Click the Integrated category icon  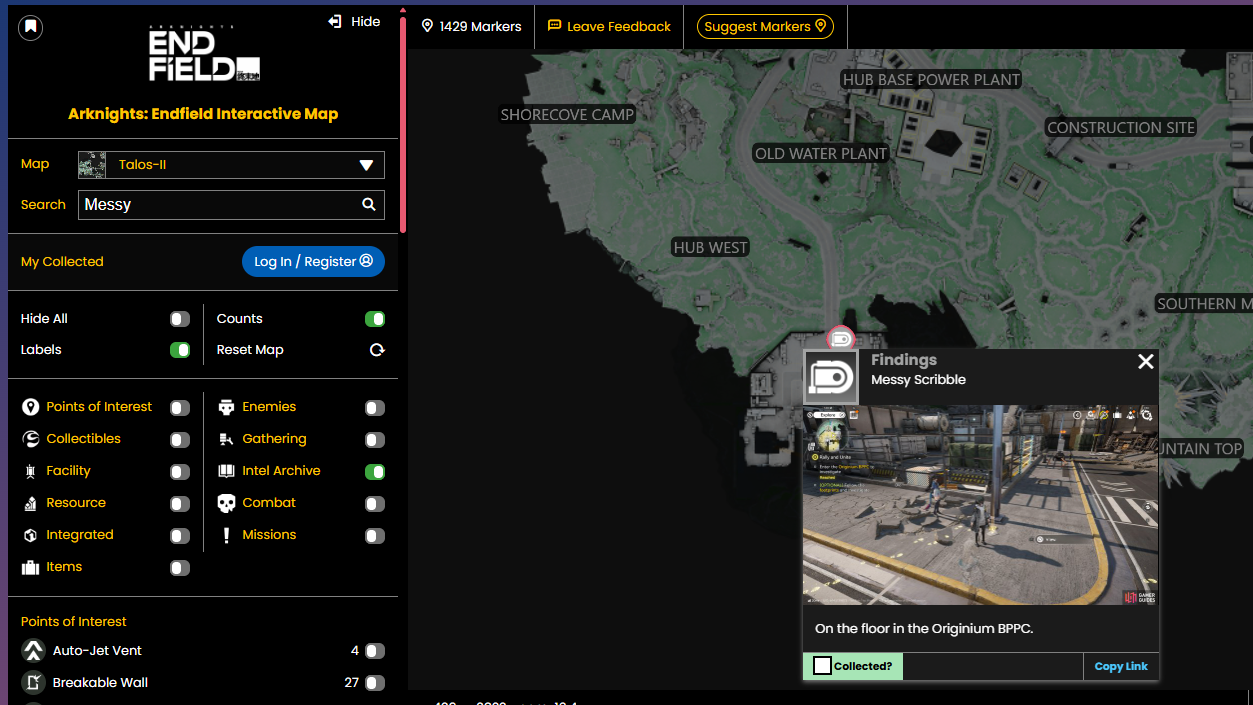(31, 535)
